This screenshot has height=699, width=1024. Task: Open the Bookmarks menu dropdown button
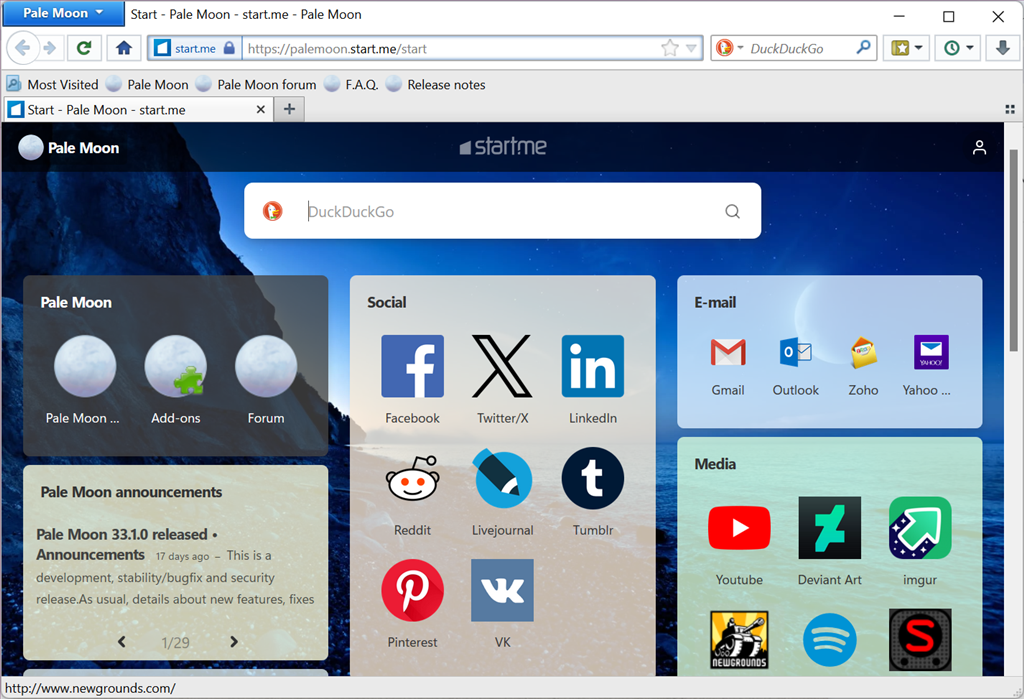tap(906, 48)
